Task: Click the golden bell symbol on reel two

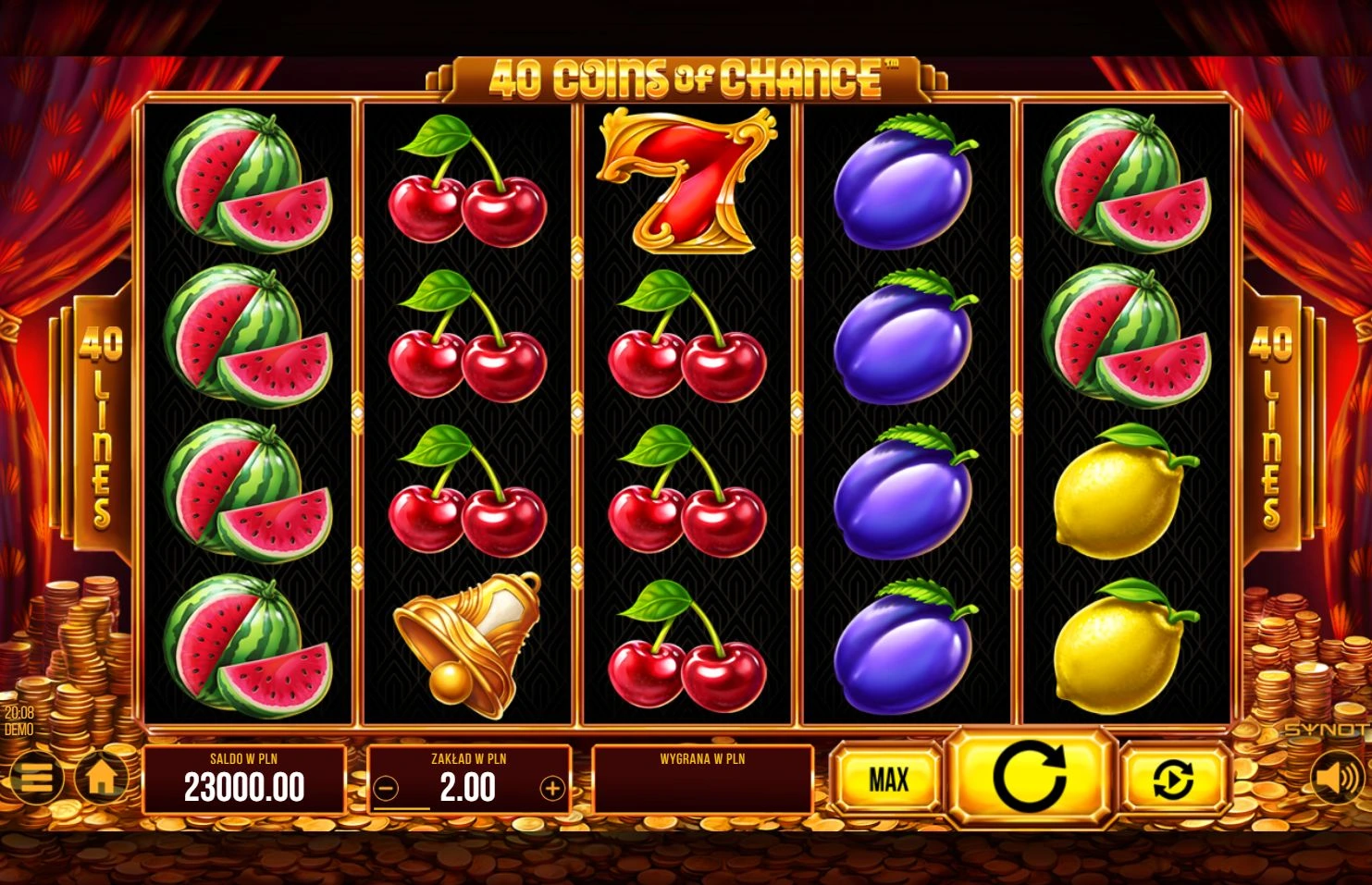Action: click(x=468, y=645)
